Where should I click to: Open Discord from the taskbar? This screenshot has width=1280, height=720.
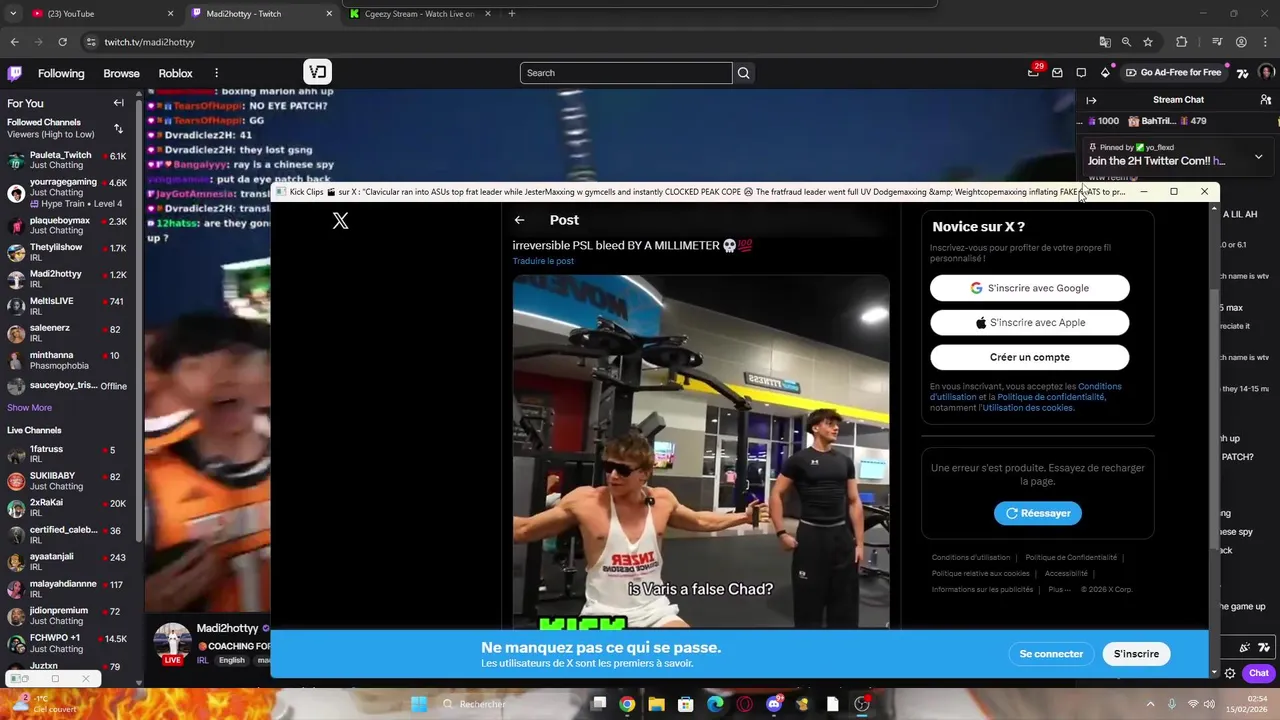tap(774, 704)
